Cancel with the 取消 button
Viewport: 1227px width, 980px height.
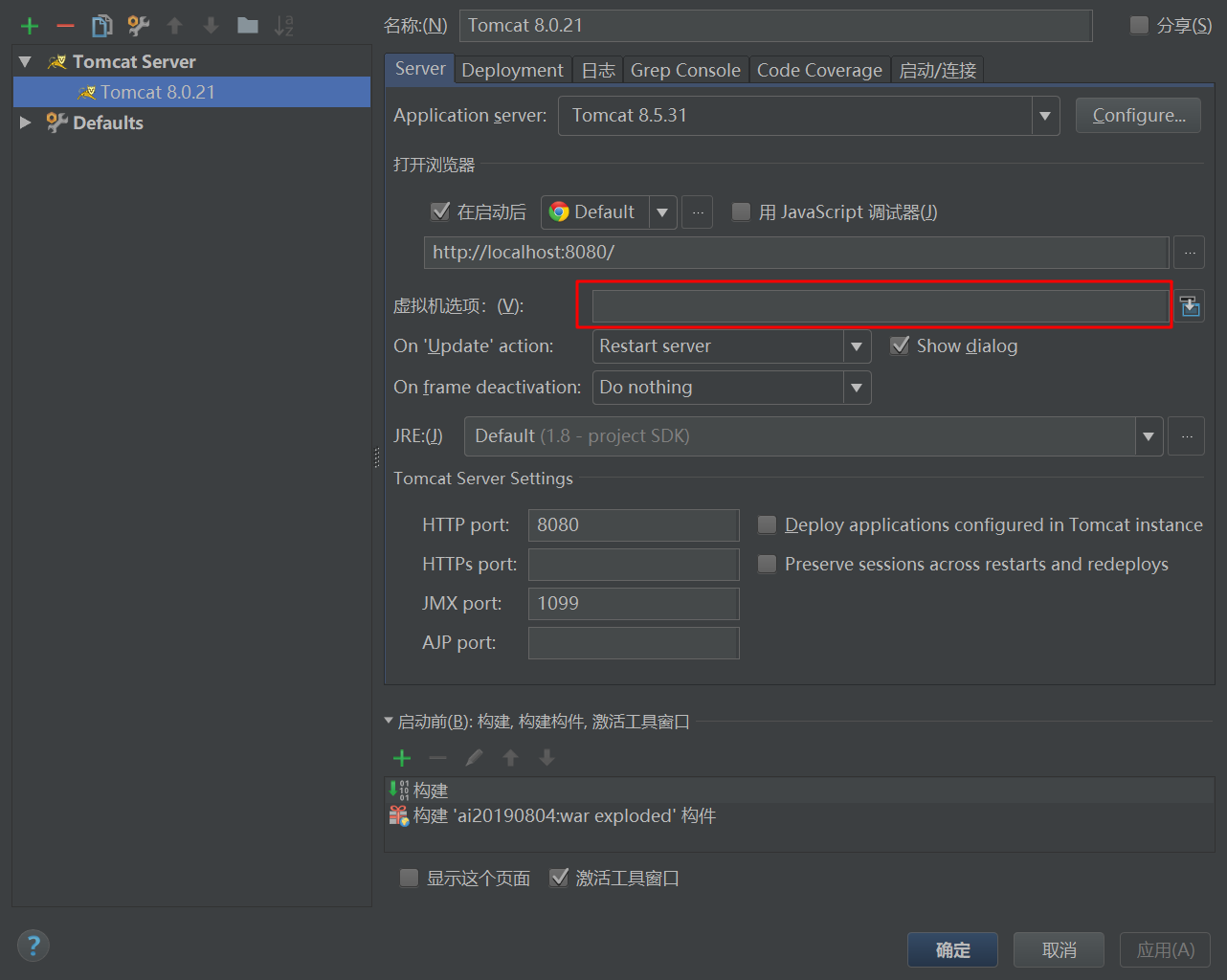pos(1059,950)
